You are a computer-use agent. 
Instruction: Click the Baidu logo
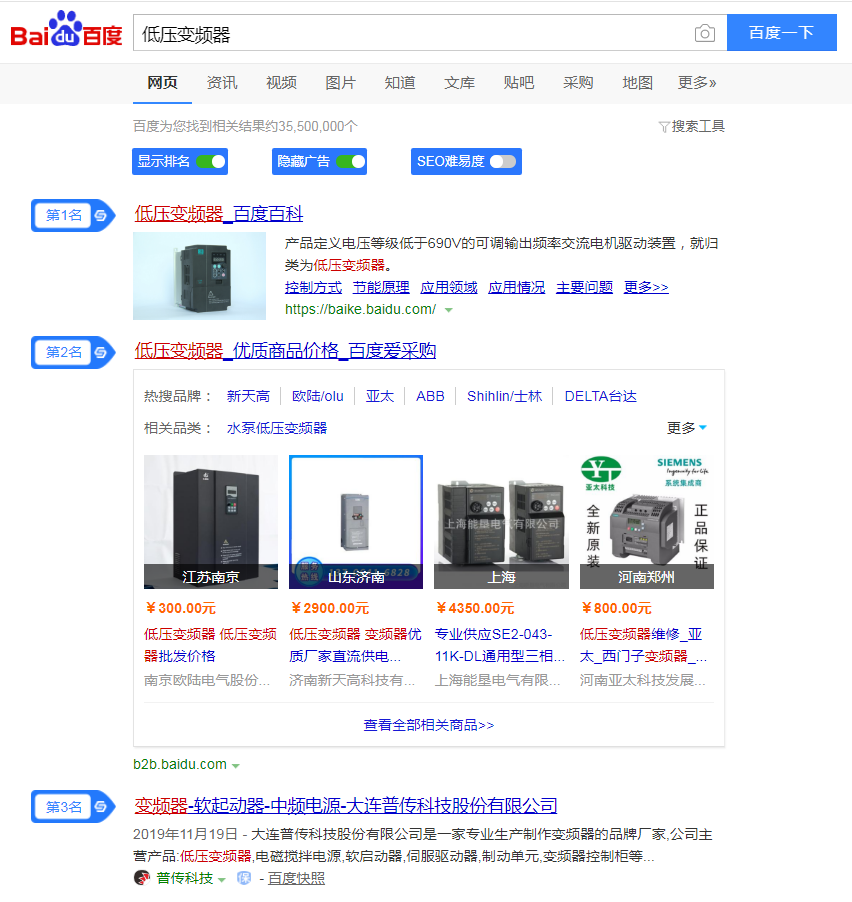click(x=66, y=29)
